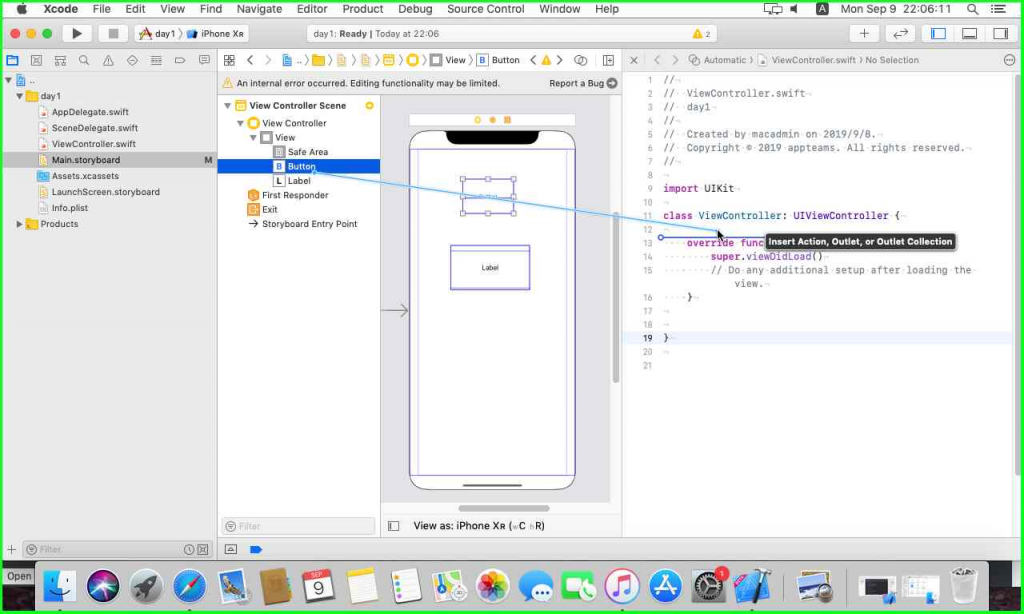Image resolution: width=1024 pixels, height=614 pixels.
Task: Filter by source-controlled files
Action: [x=203, y=549]
